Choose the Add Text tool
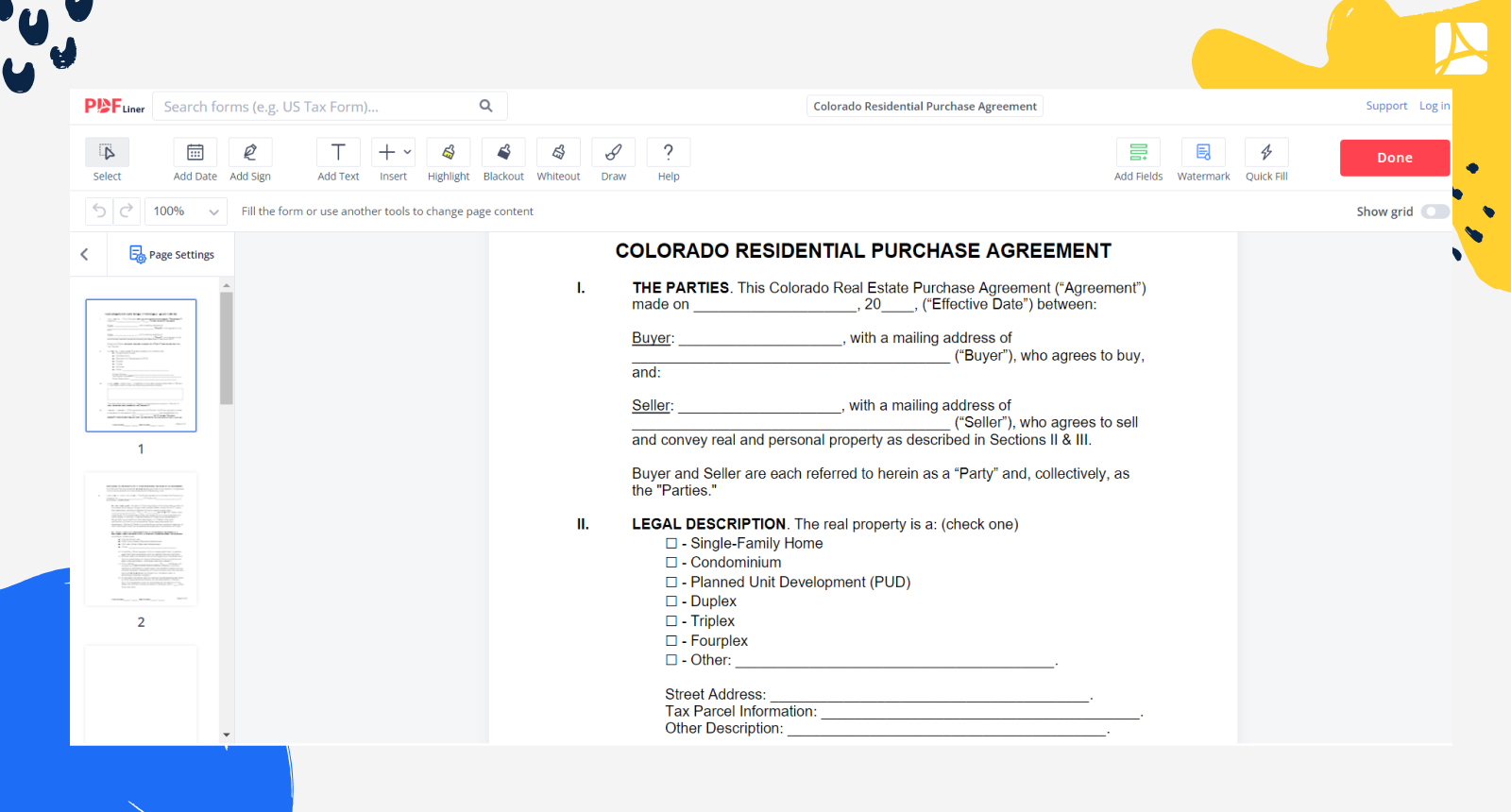Viewport: 1511px width, 812px height. [338, 152]
